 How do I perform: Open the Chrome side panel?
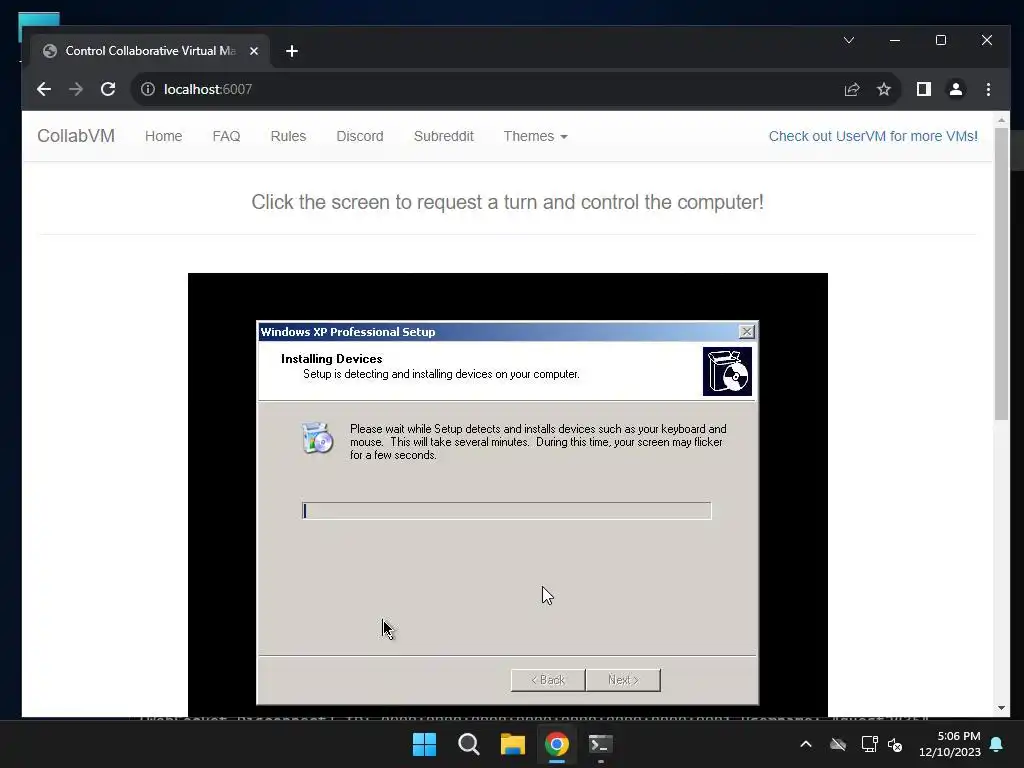pos(923,89)
